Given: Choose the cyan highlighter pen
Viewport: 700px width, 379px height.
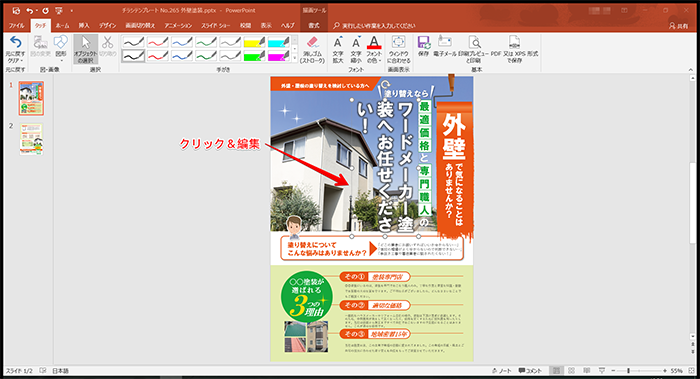Looking at the screenshot, I should click(279, 42).
